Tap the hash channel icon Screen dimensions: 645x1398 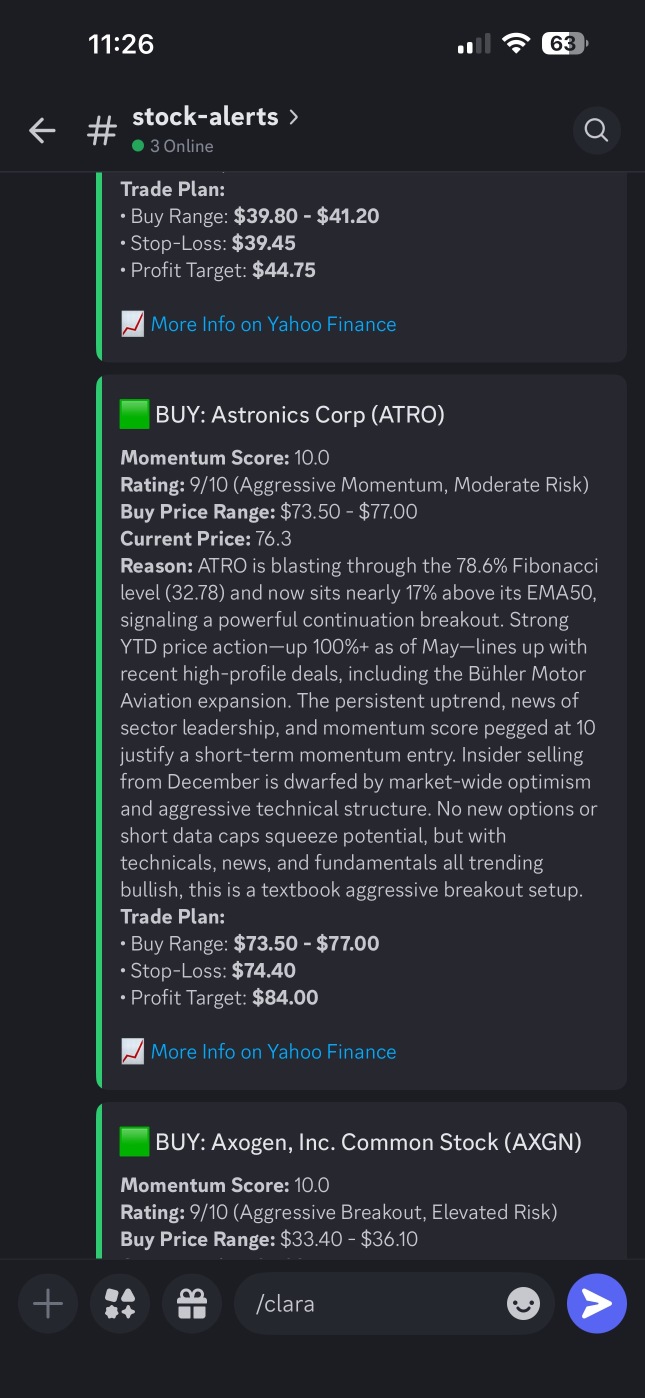[101, 130]
